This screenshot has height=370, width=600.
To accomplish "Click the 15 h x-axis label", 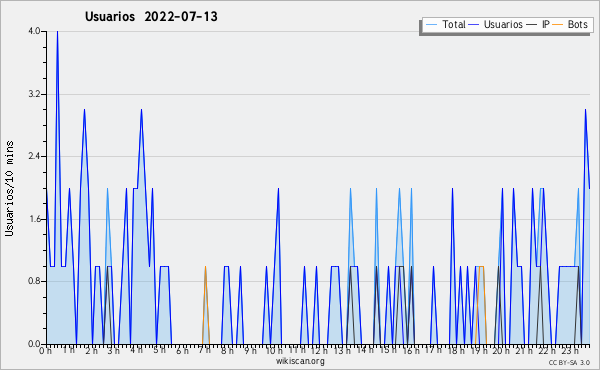I will click(x=388, y=350).
